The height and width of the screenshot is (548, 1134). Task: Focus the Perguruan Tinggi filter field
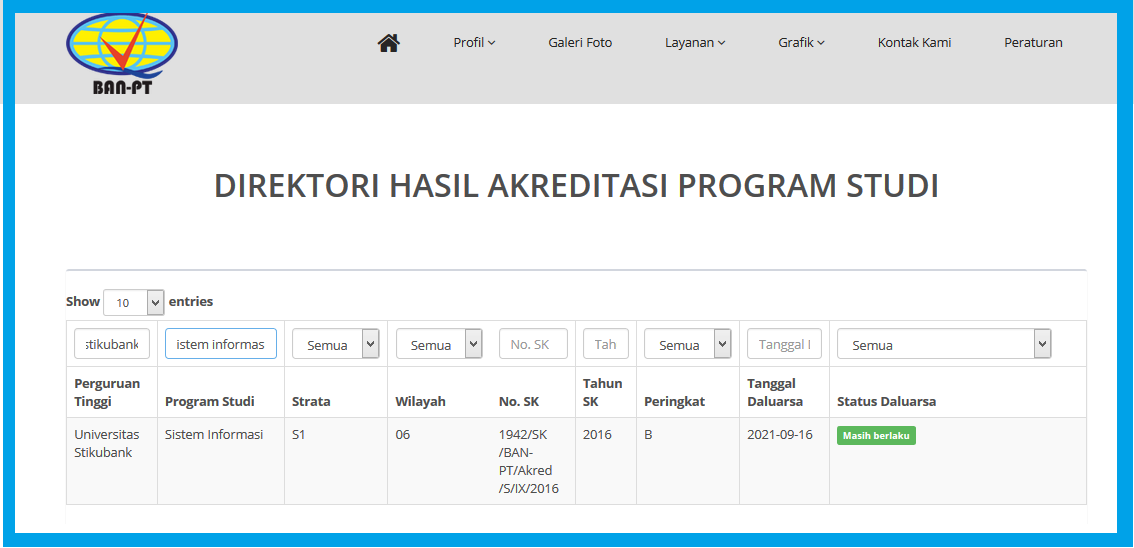(112, 344)
